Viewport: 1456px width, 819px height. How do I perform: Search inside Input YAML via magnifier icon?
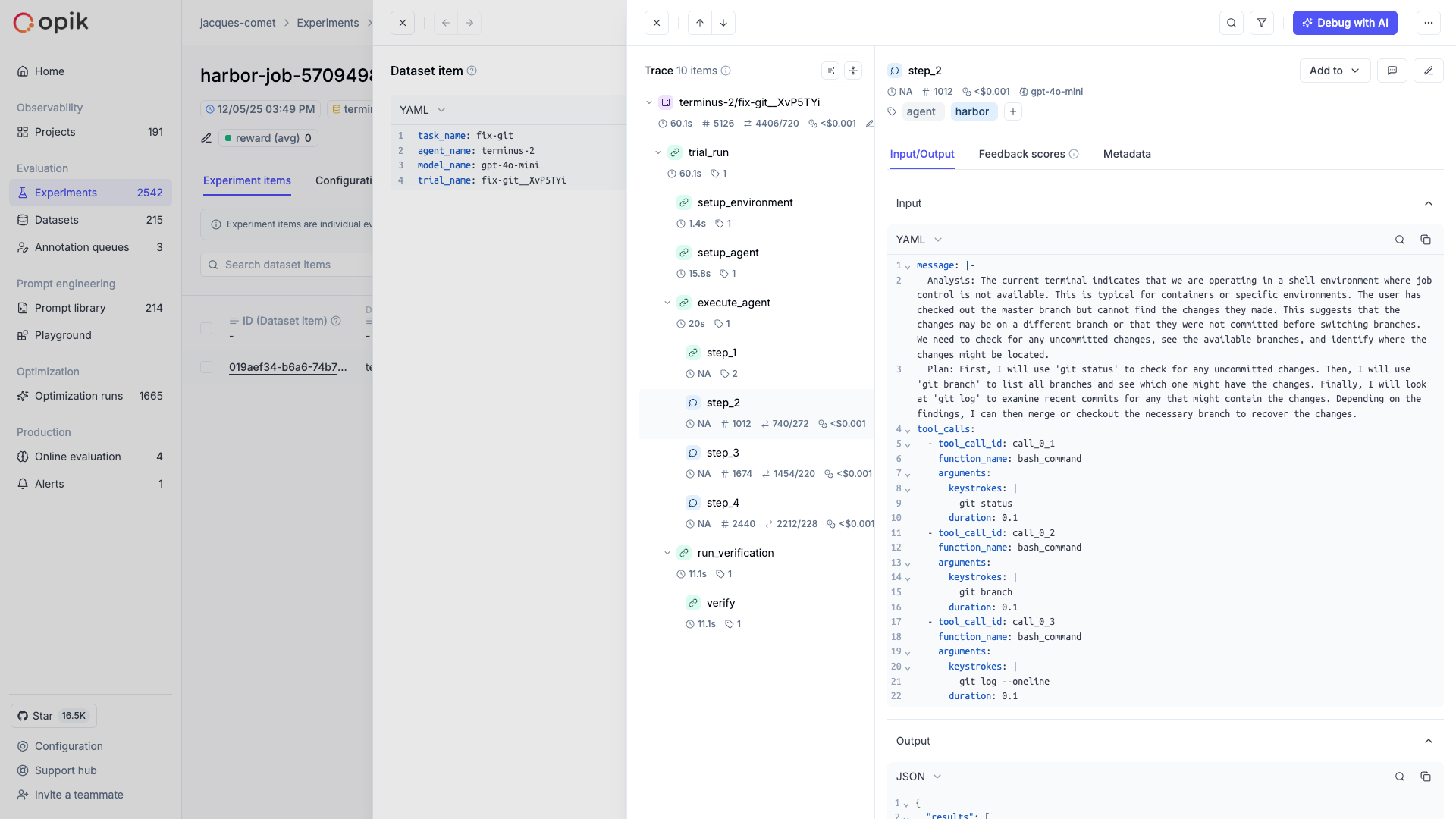(x=1399, y=240)
